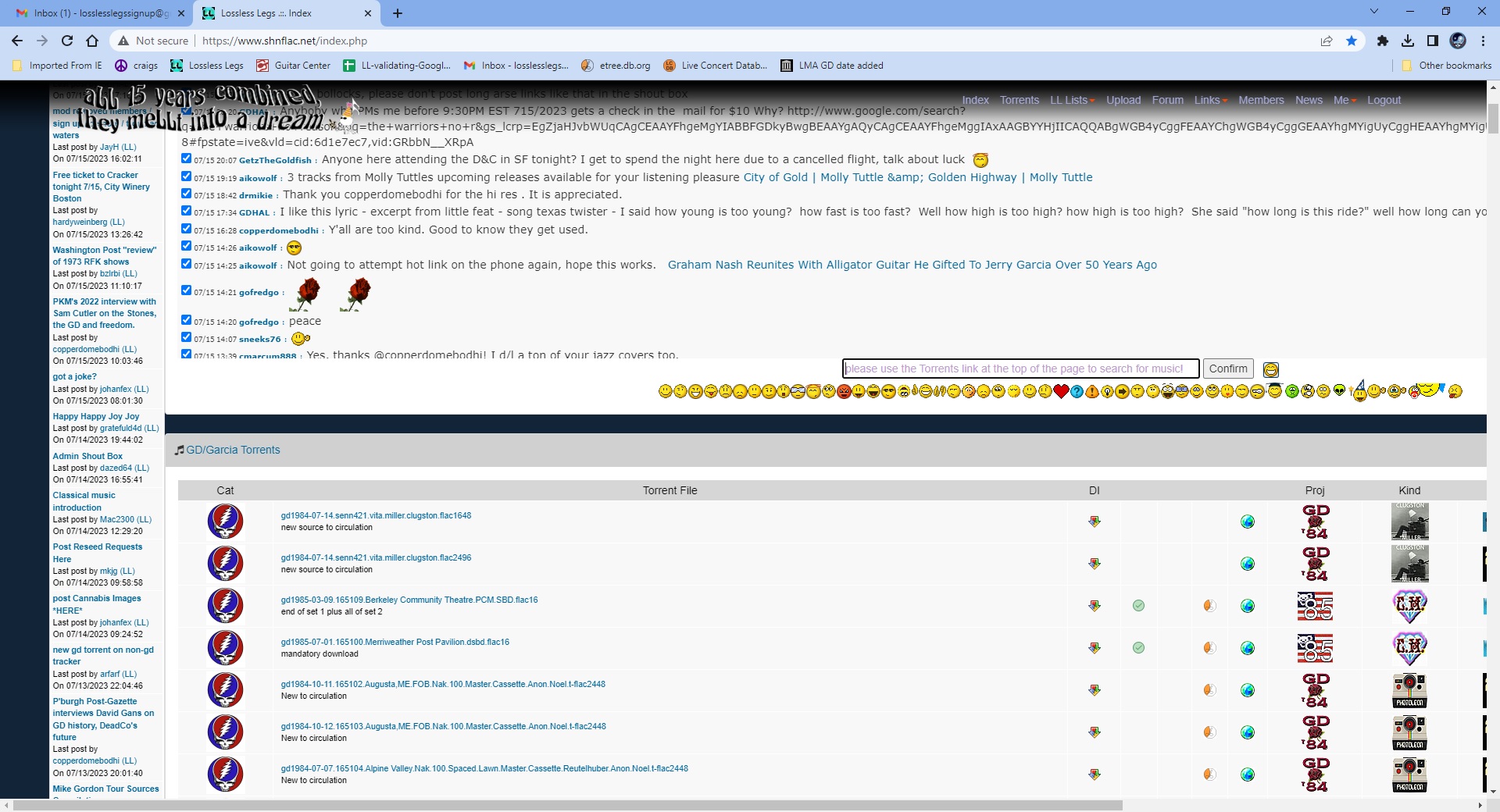Click the download arrow for gd1985-03-09 Berkeley torrent
1500x812 pixels.
[1095, 606]
